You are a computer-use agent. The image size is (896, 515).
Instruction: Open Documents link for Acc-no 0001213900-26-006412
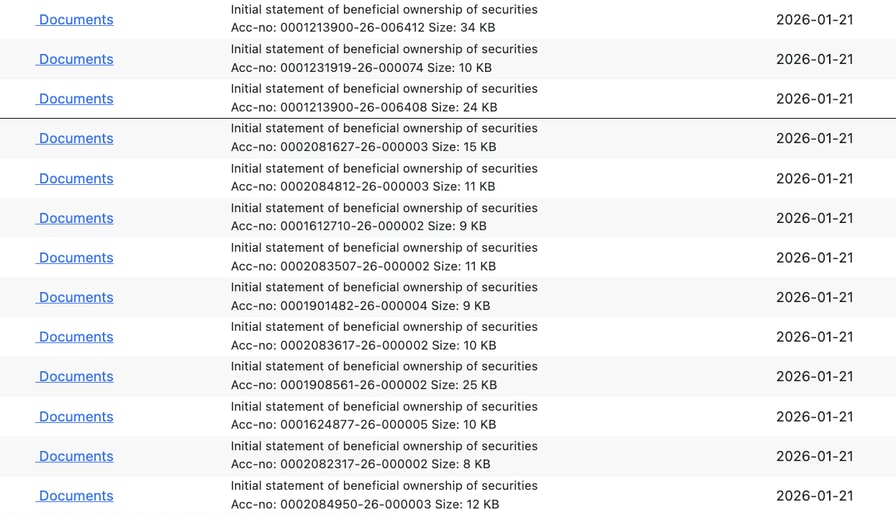(76, 20)
